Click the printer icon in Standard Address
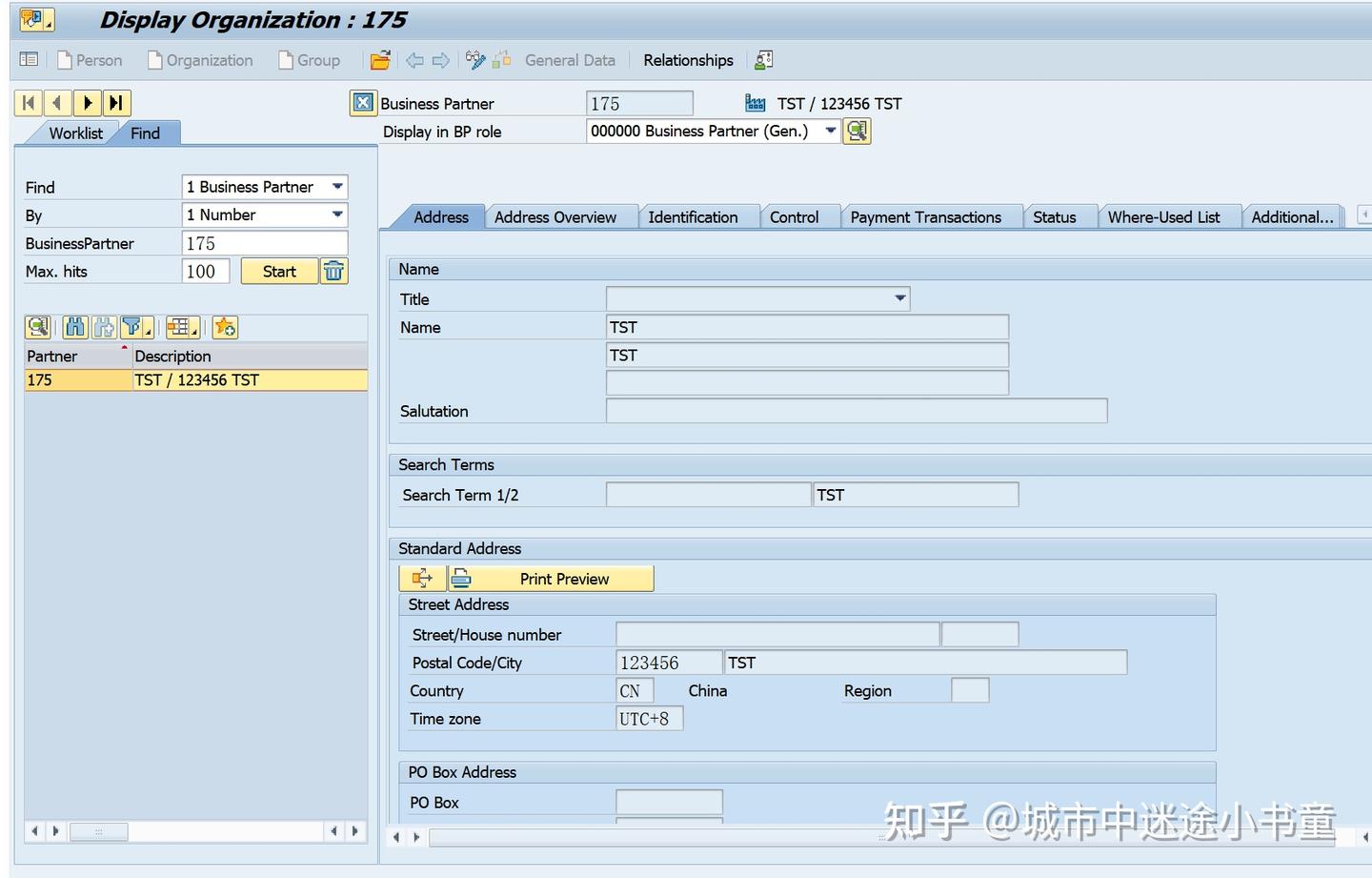 click(x=460, y=578)
